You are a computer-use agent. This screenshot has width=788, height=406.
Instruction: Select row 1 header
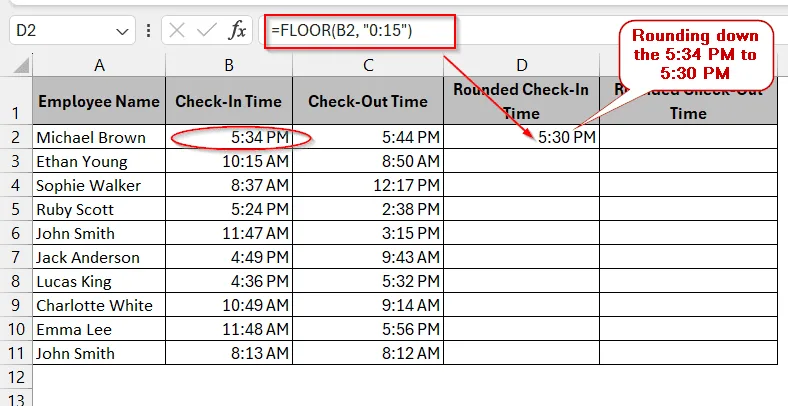(x=16, y=100)
